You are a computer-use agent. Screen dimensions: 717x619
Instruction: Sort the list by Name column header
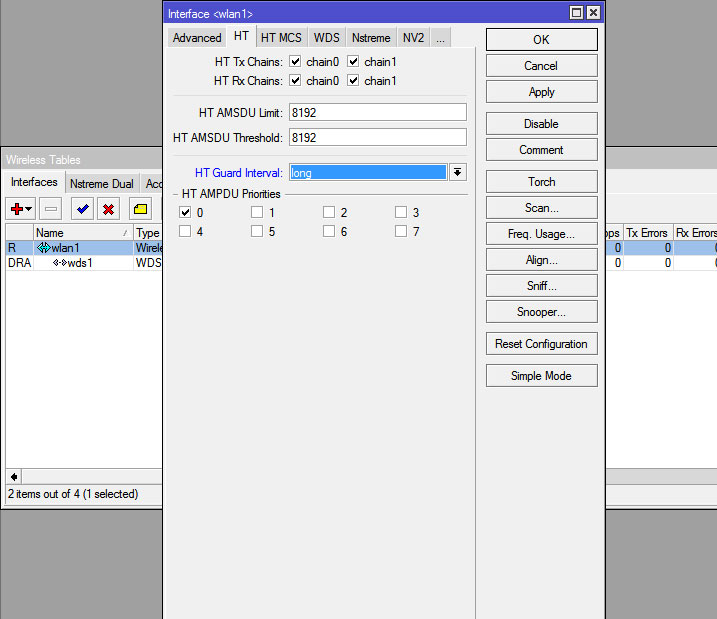tap(80, 233)
